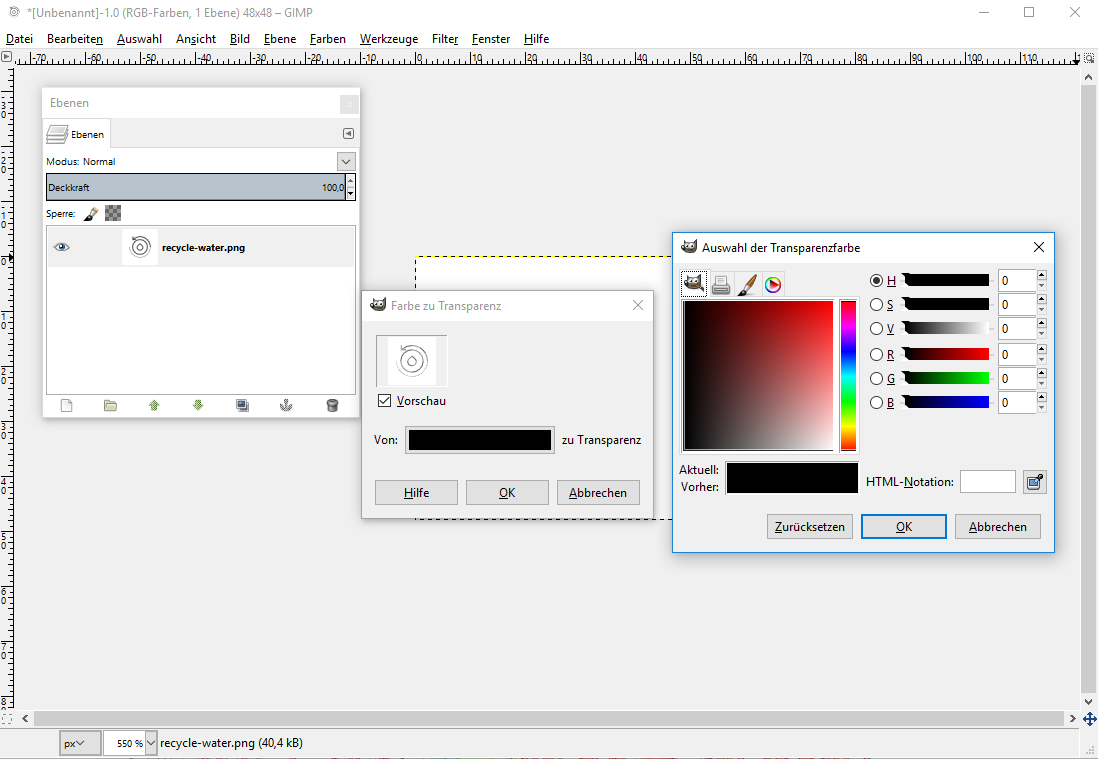Switch to the printer color selector

721,283
